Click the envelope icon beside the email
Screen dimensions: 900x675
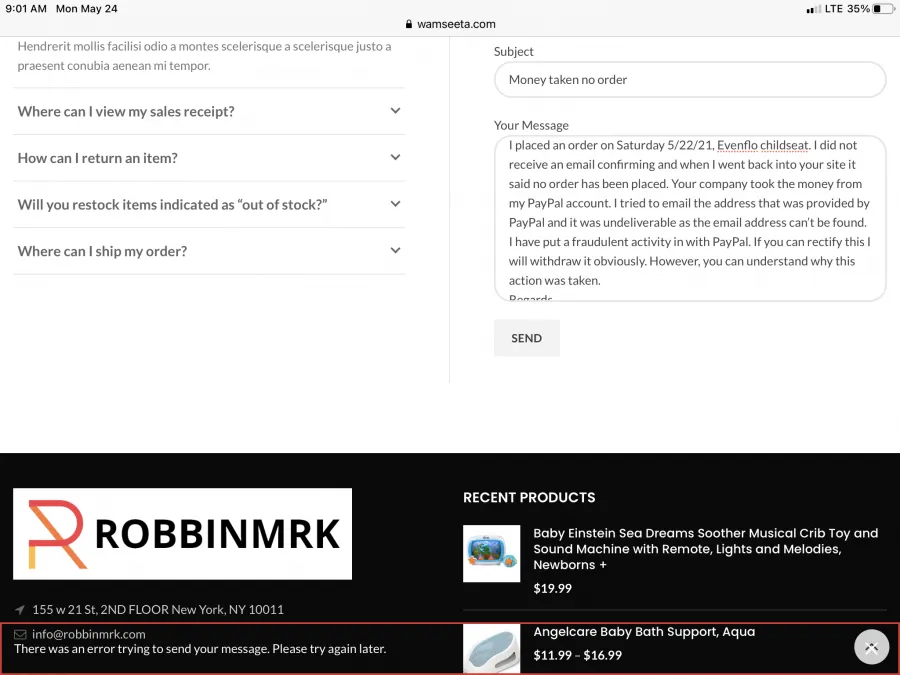[20, 634]
